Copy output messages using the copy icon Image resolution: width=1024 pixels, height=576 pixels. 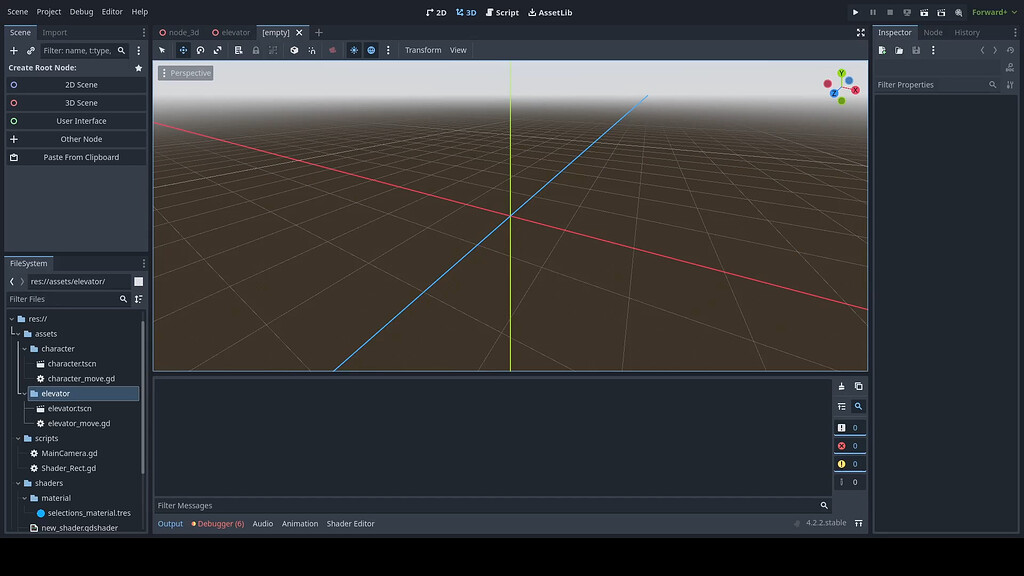860,387
